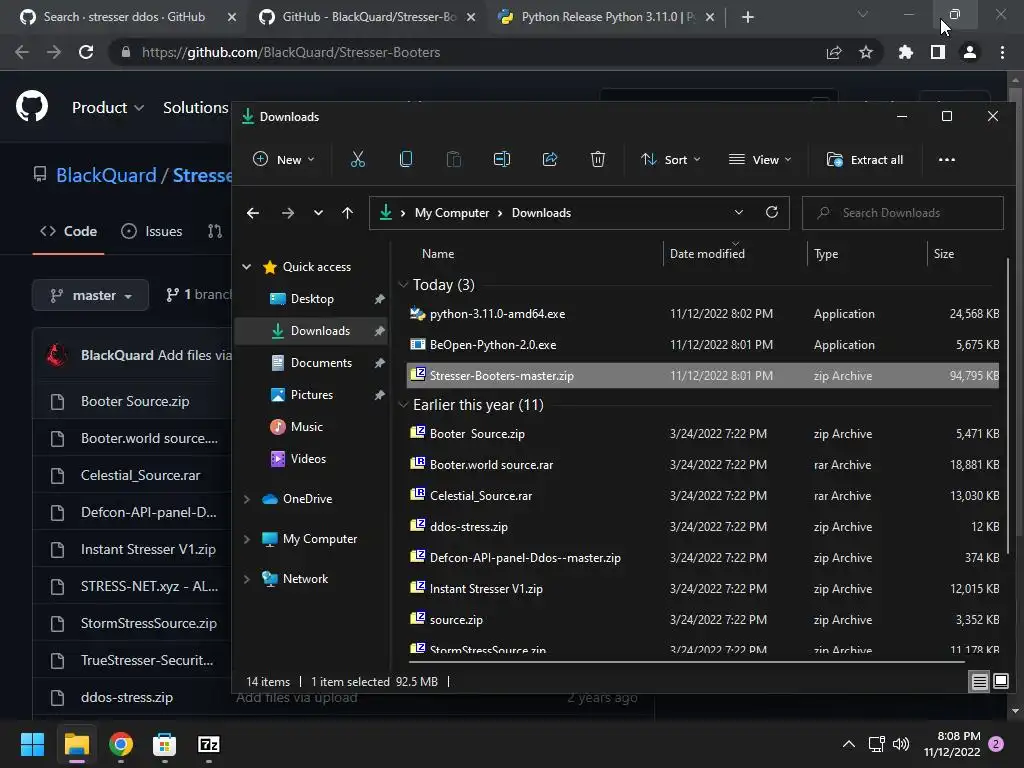Screen dimensions: 1024x768
Task: Open Windows Start menu
Action: tap(32, 744)
